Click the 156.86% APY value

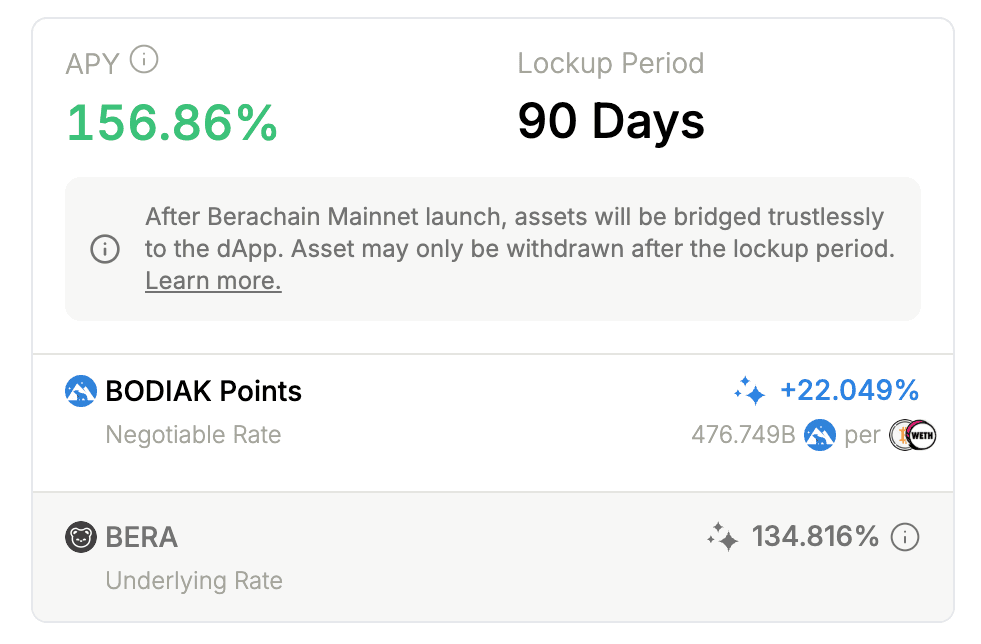(172, 123)
